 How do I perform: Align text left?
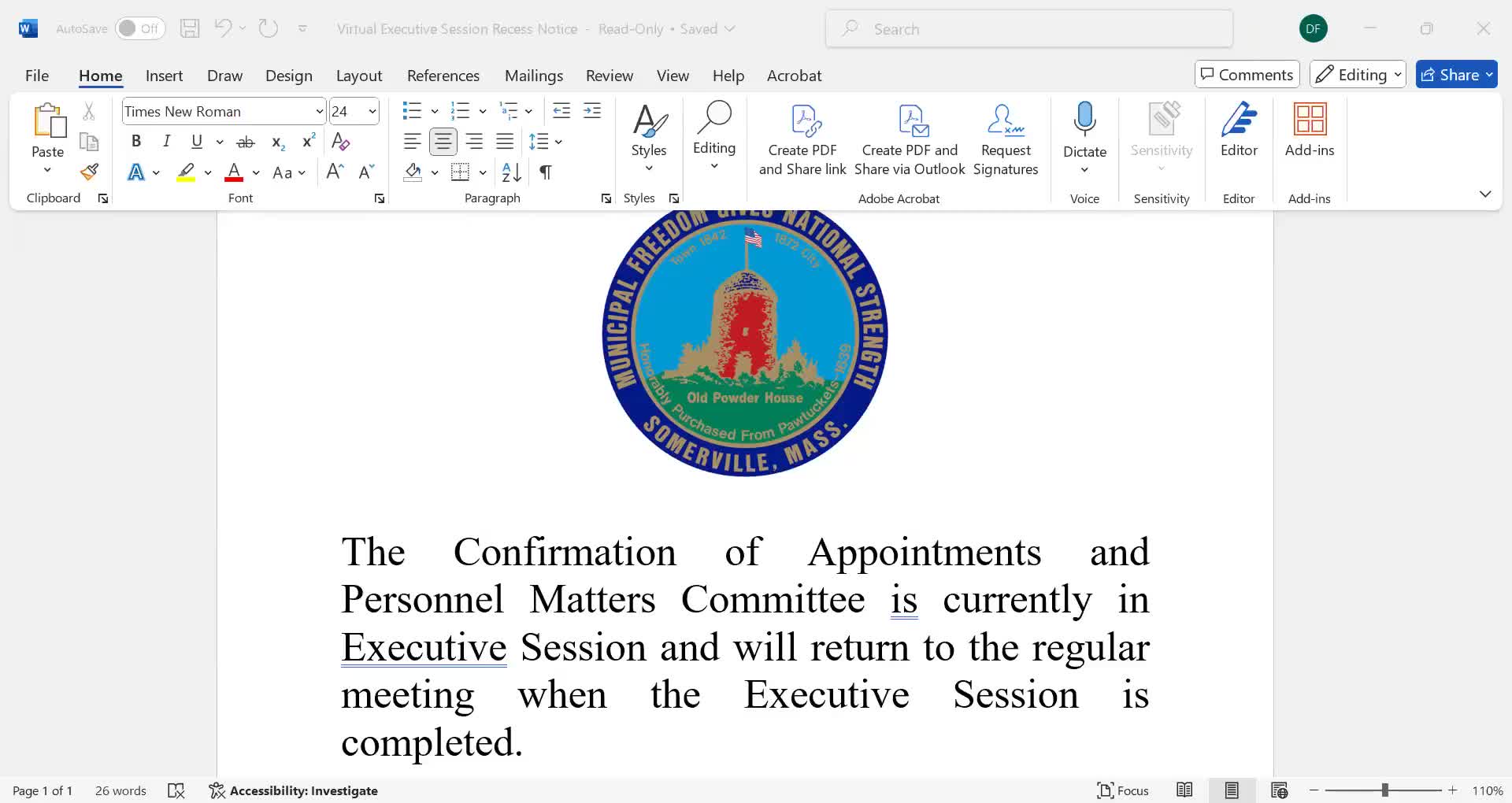click(412, 142)
